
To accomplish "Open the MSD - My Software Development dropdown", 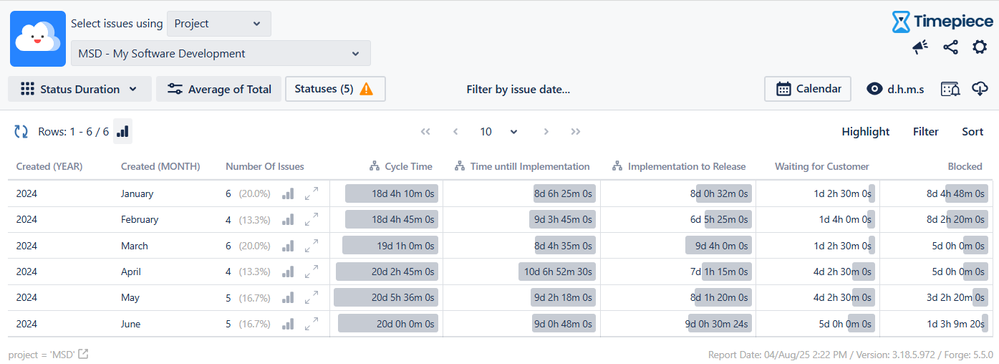I will click(x=220, y=54).
